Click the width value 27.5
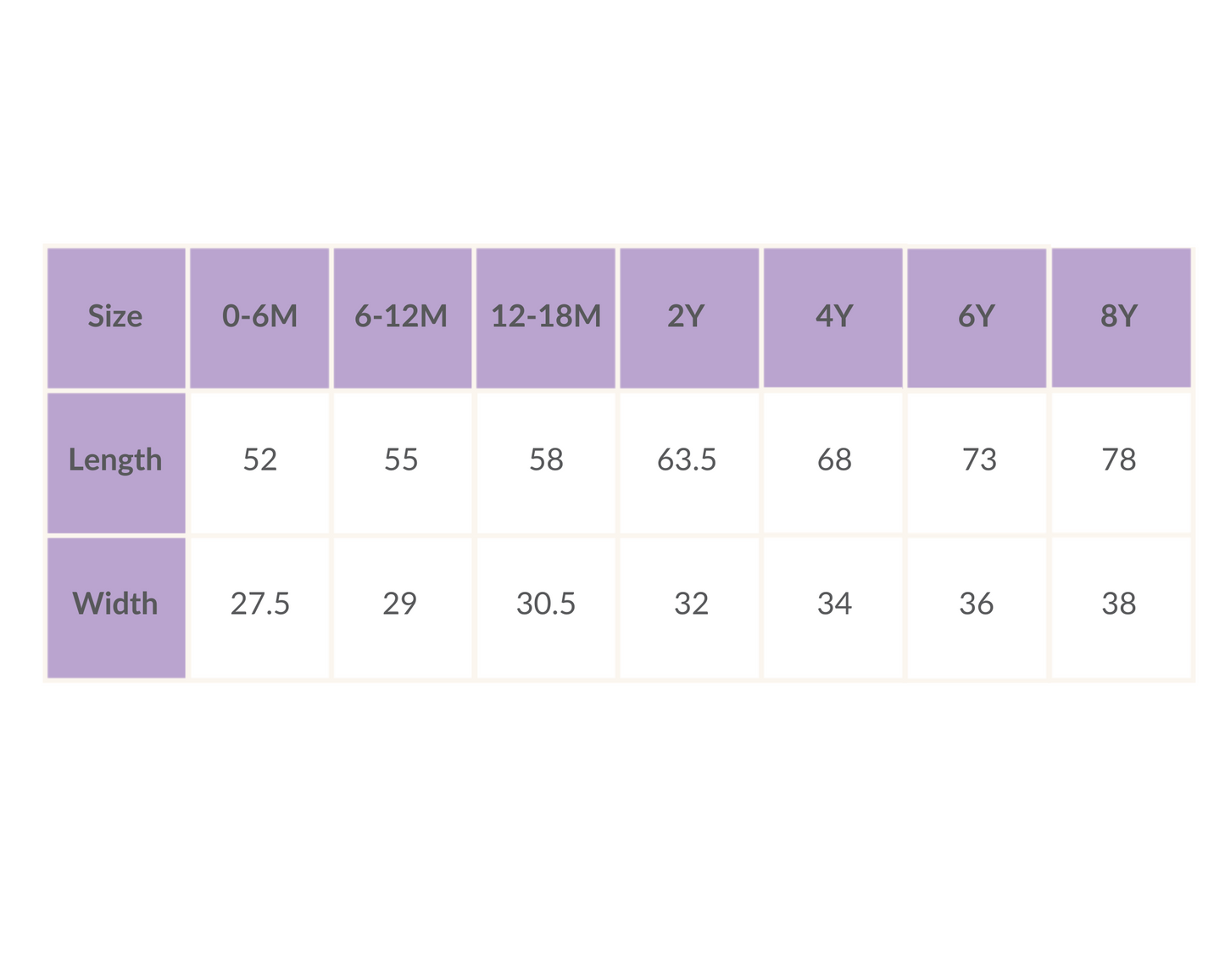The width and height of the screenshot is (1225, 980). pyautogui.click(x=259, y=605)
